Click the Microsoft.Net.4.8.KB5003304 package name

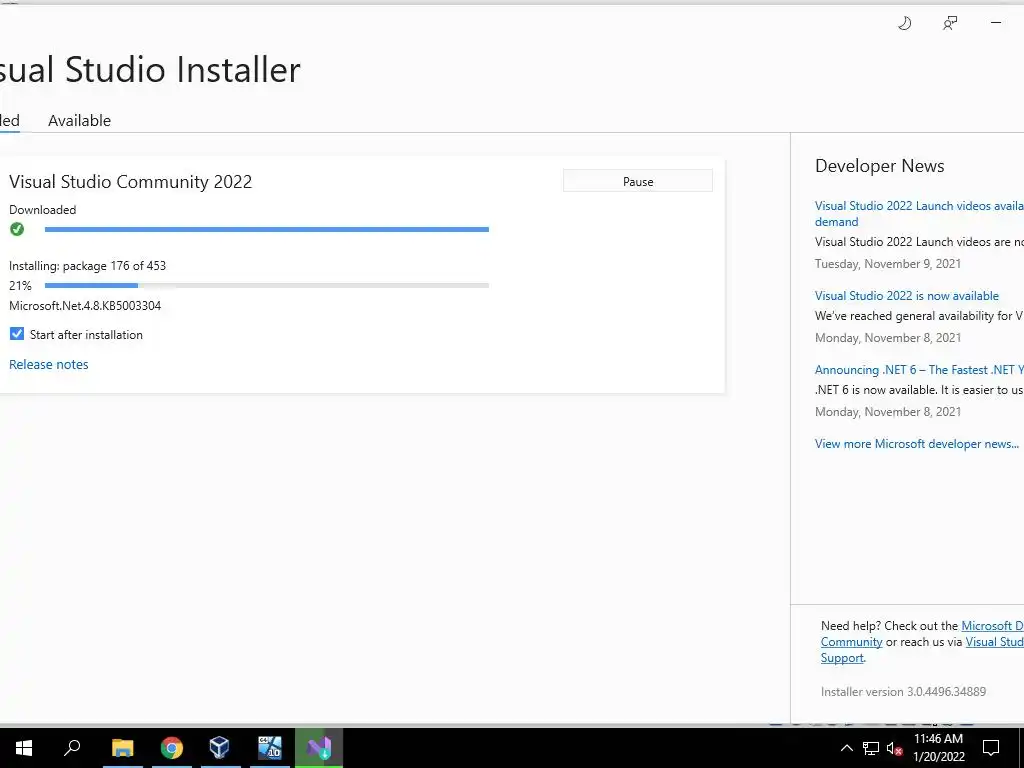point(85,306)
